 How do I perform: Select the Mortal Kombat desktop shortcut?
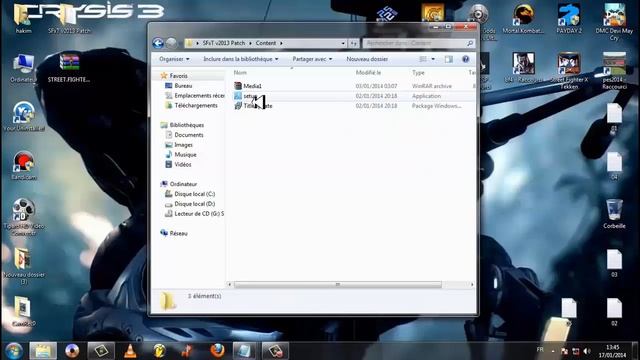pos(523,18)
